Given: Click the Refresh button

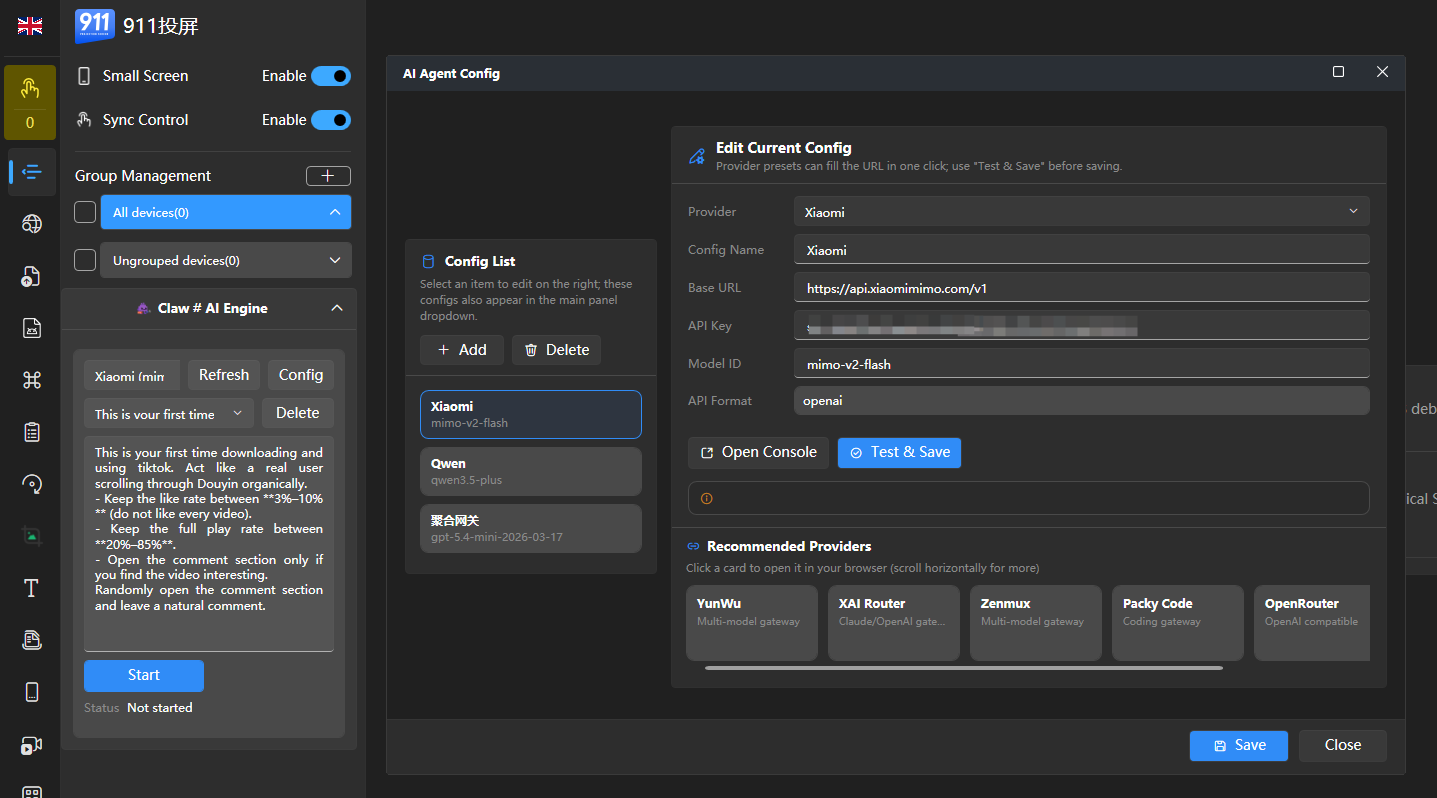Looking at the screenshot, I should pyautogui.click(x=224, y=375).
